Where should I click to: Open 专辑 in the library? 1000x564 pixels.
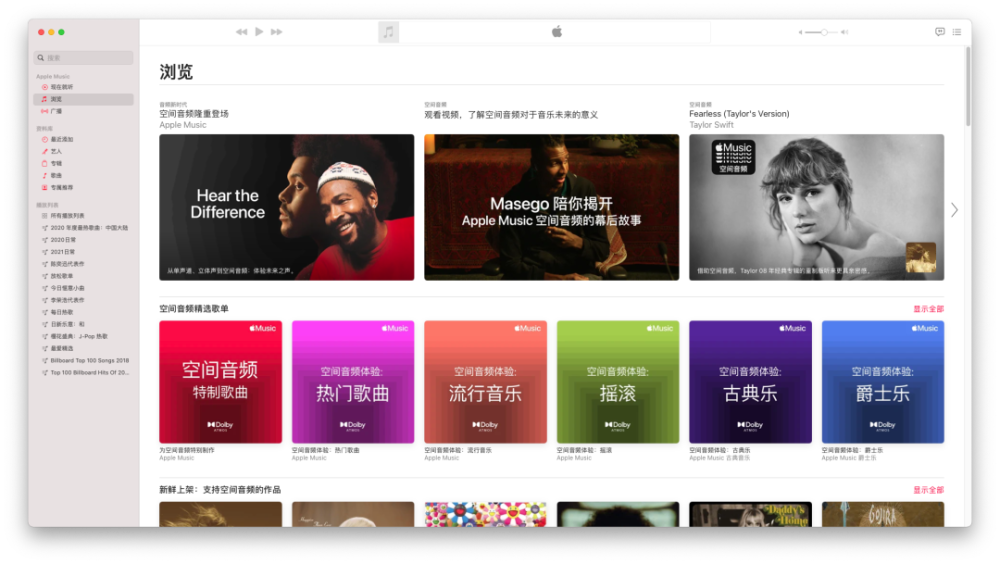point(84,163)
